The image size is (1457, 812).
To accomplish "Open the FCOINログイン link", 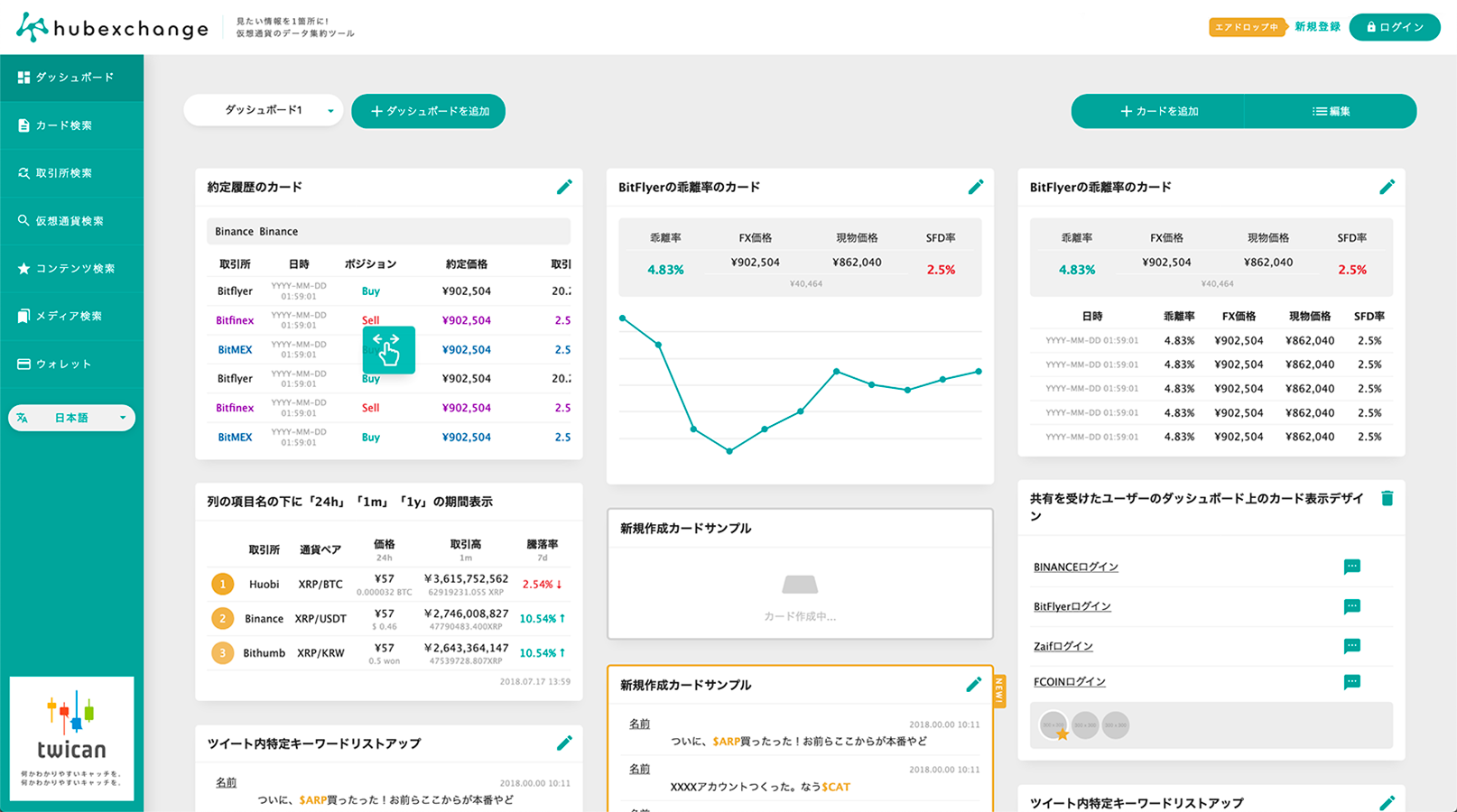I will [x=1070, y=682].
